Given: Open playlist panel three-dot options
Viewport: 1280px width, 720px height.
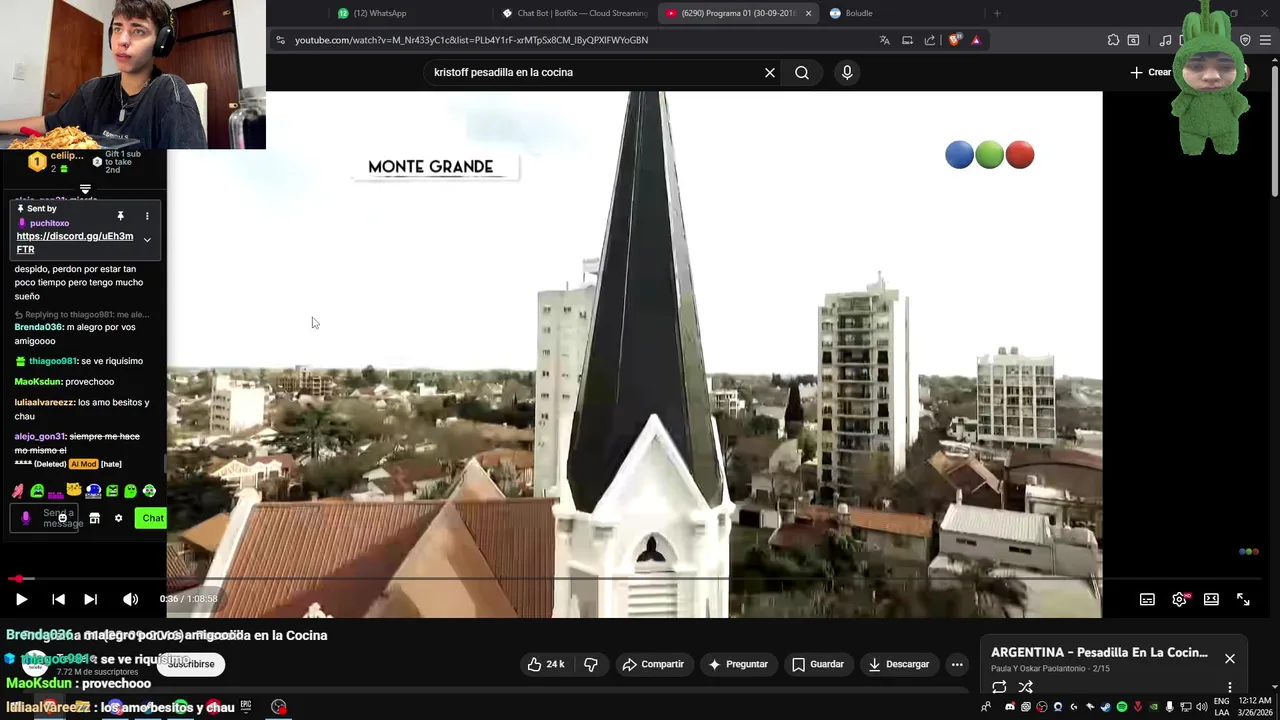Looking at the screenshot, I should [1230, 687].
